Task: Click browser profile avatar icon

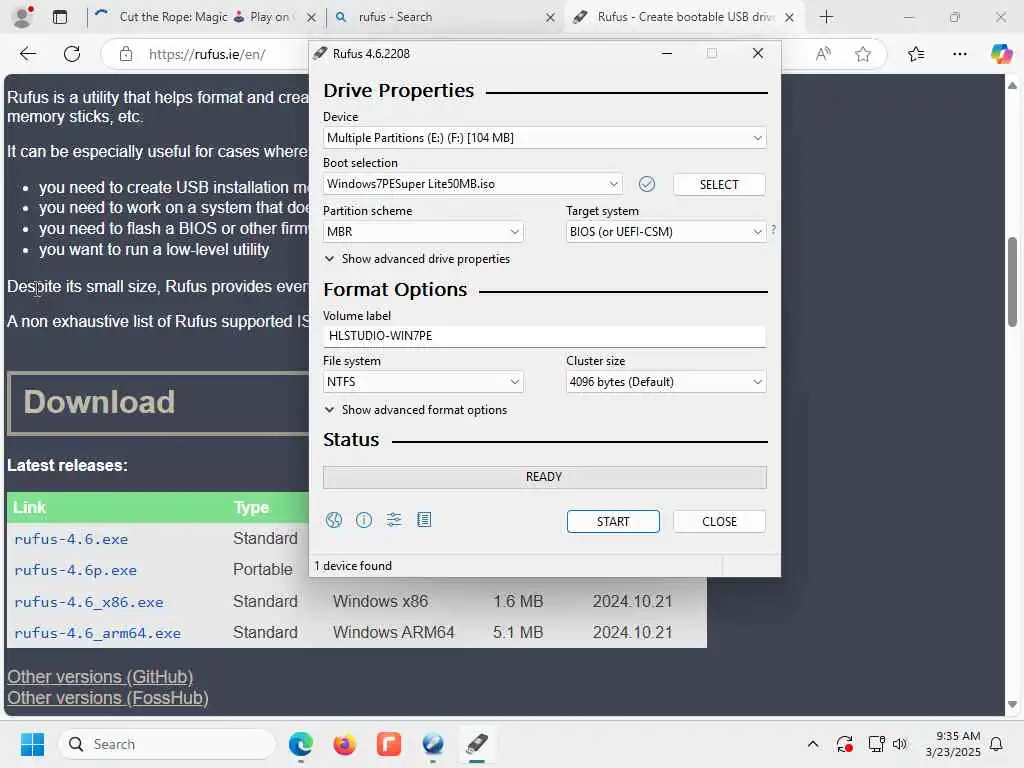Action: pos(23,17)
